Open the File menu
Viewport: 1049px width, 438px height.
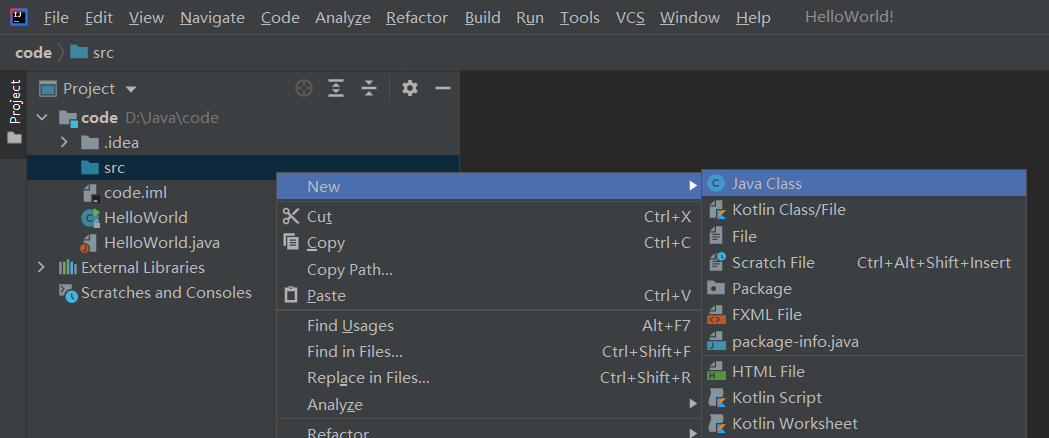pyautogui.click(x=57, y=17)
